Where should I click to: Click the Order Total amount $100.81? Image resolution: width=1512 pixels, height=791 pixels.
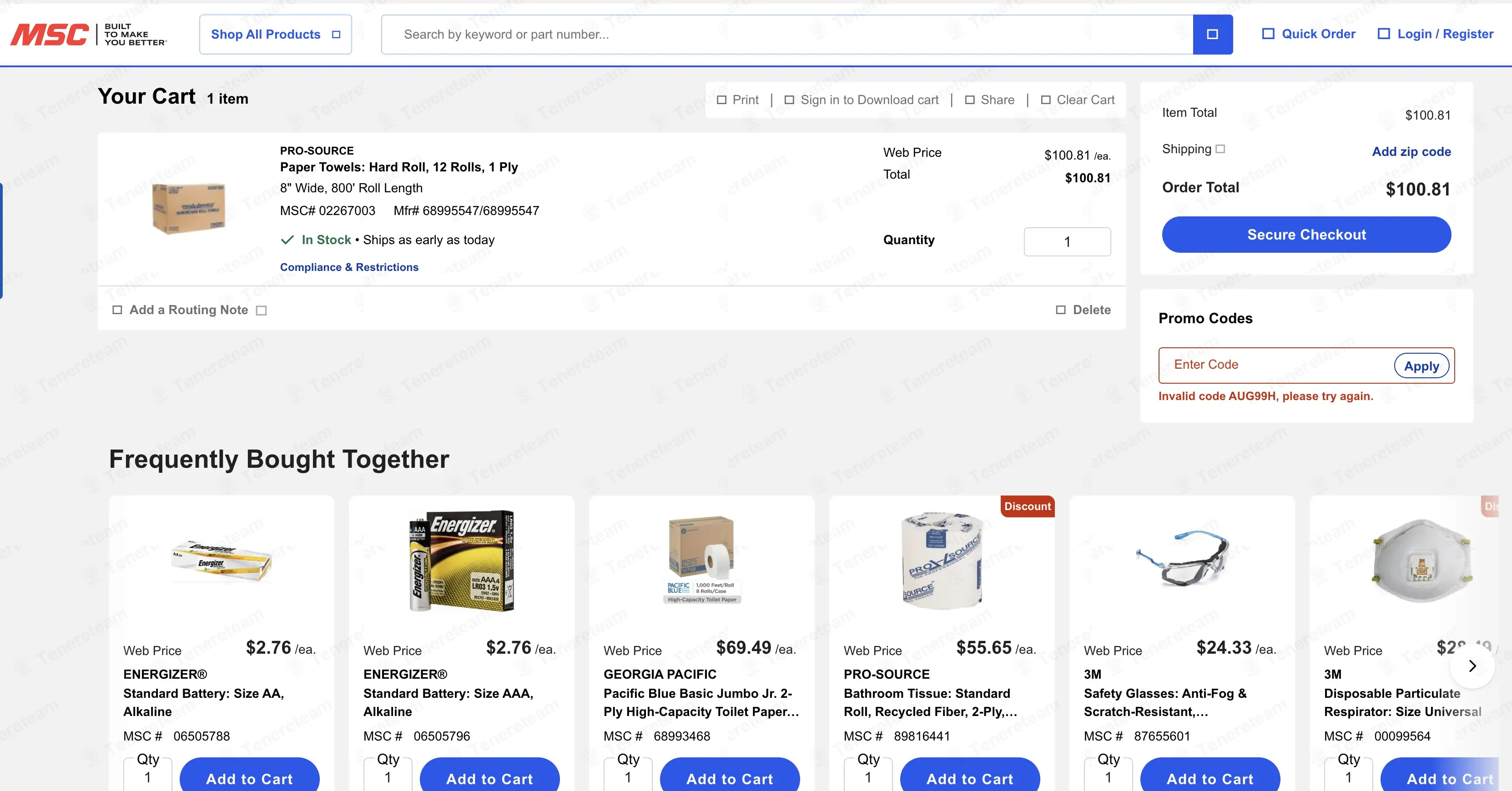pos(1417,189)
